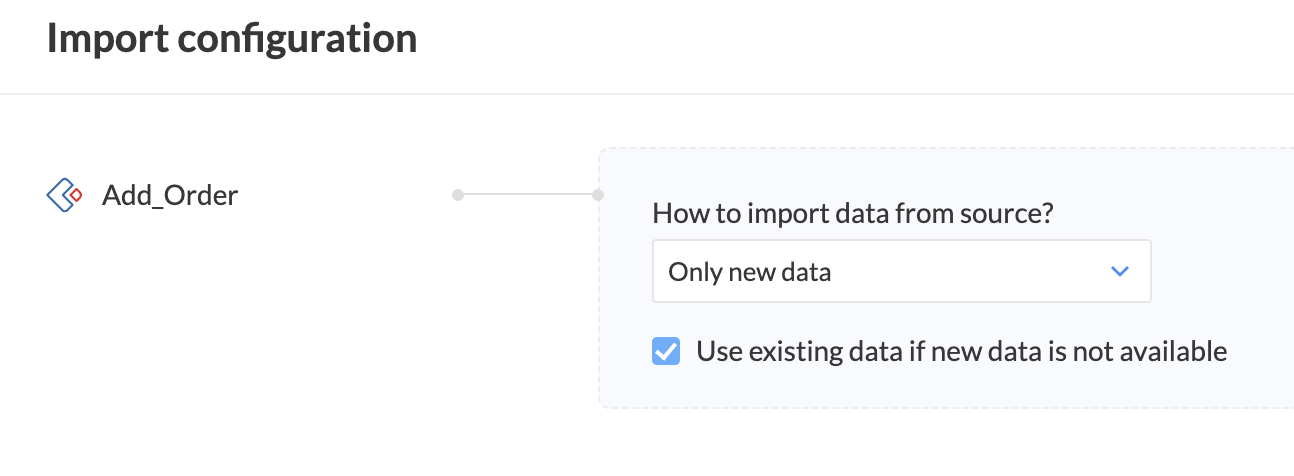The height and width of the screenshot is (476, 1294).
Task: Click the word 'Only' in the dropdown field
Action: coord(688,271)
